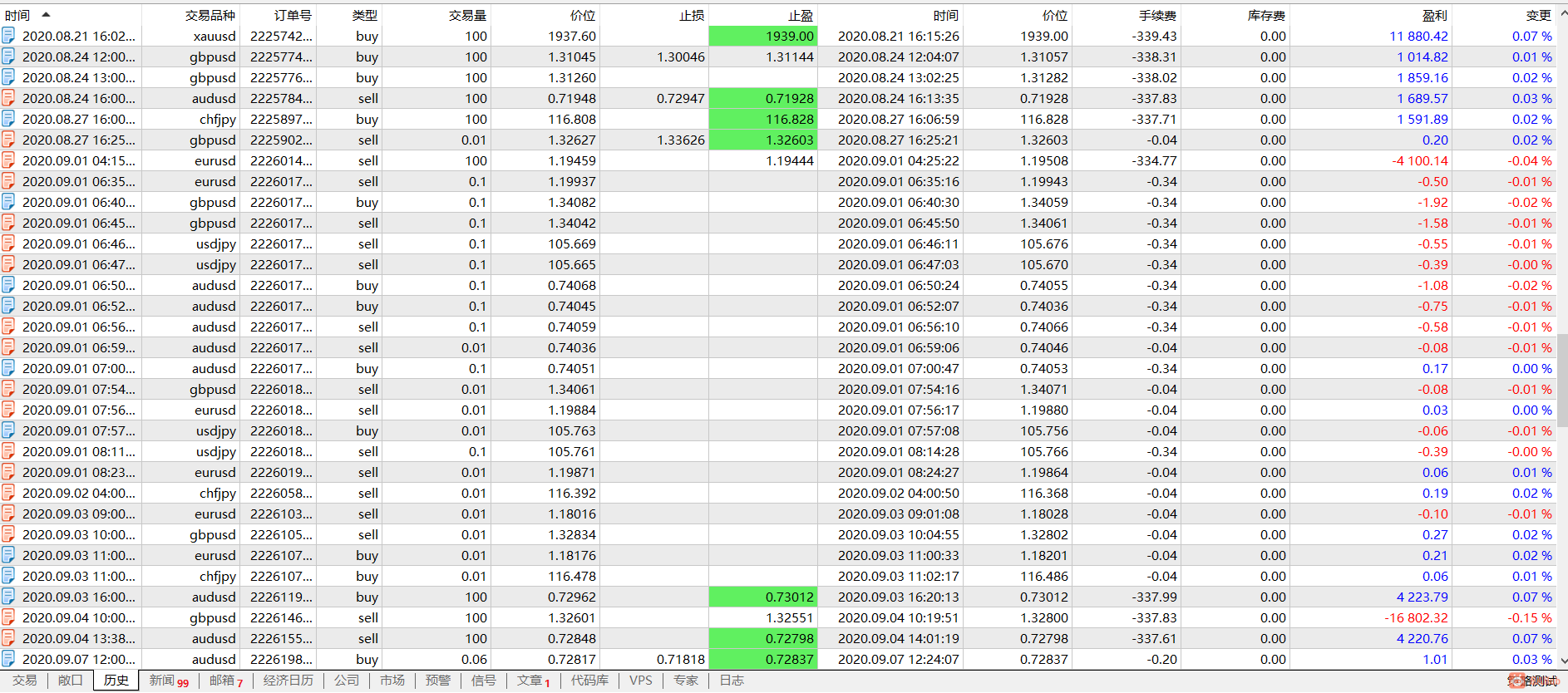Click the buy icon for chfjpy at 2020.08.27 16:00
This screenshot has height=693, width=1568.
click(8, 119)
